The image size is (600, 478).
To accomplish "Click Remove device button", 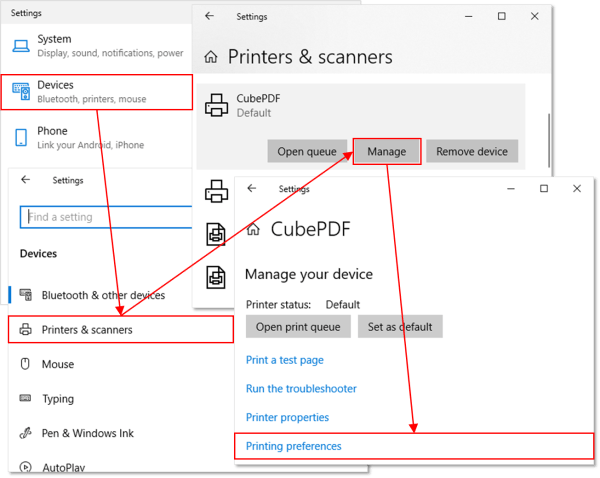I will 472,152.
